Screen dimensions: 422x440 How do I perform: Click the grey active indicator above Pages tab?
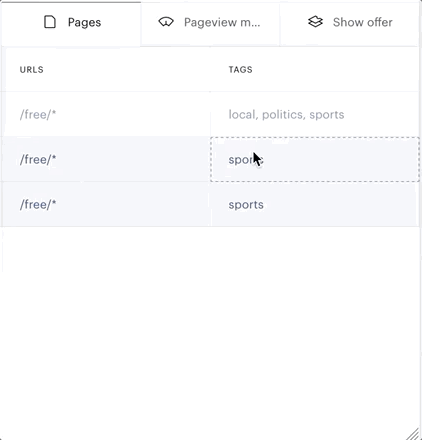71,2
